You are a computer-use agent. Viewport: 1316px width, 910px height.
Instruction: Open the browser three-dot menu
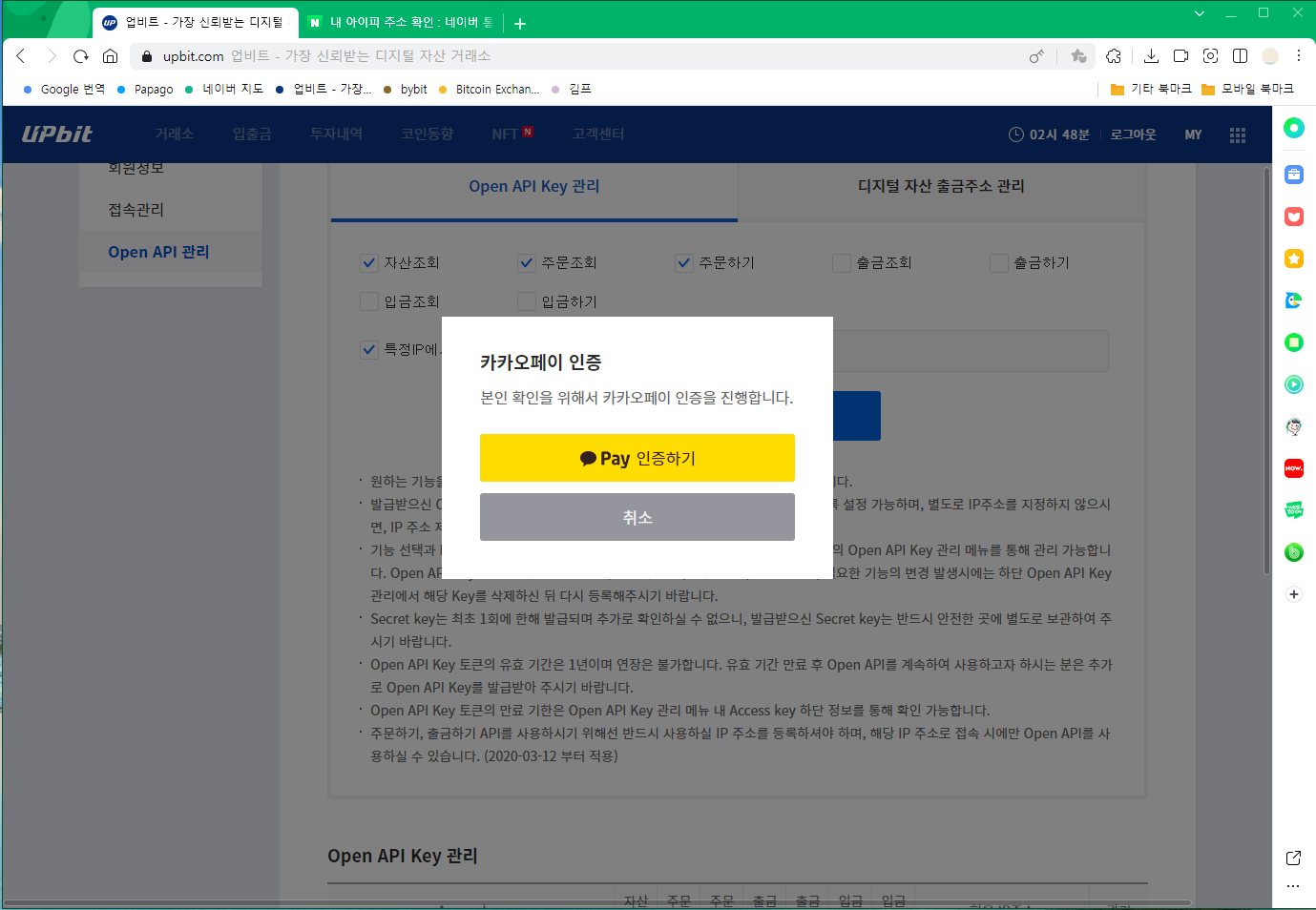coord(1299,56)
